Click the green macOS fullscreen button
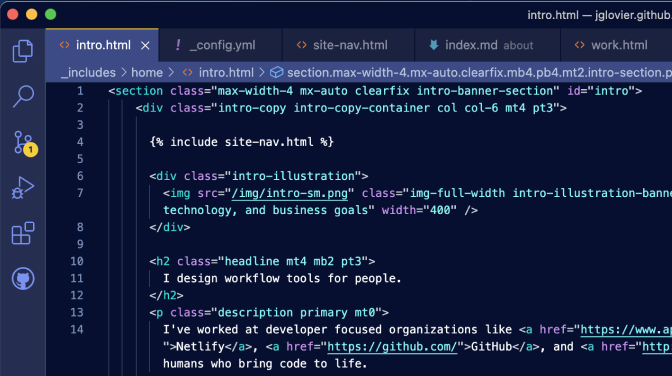 pos(51,14)
